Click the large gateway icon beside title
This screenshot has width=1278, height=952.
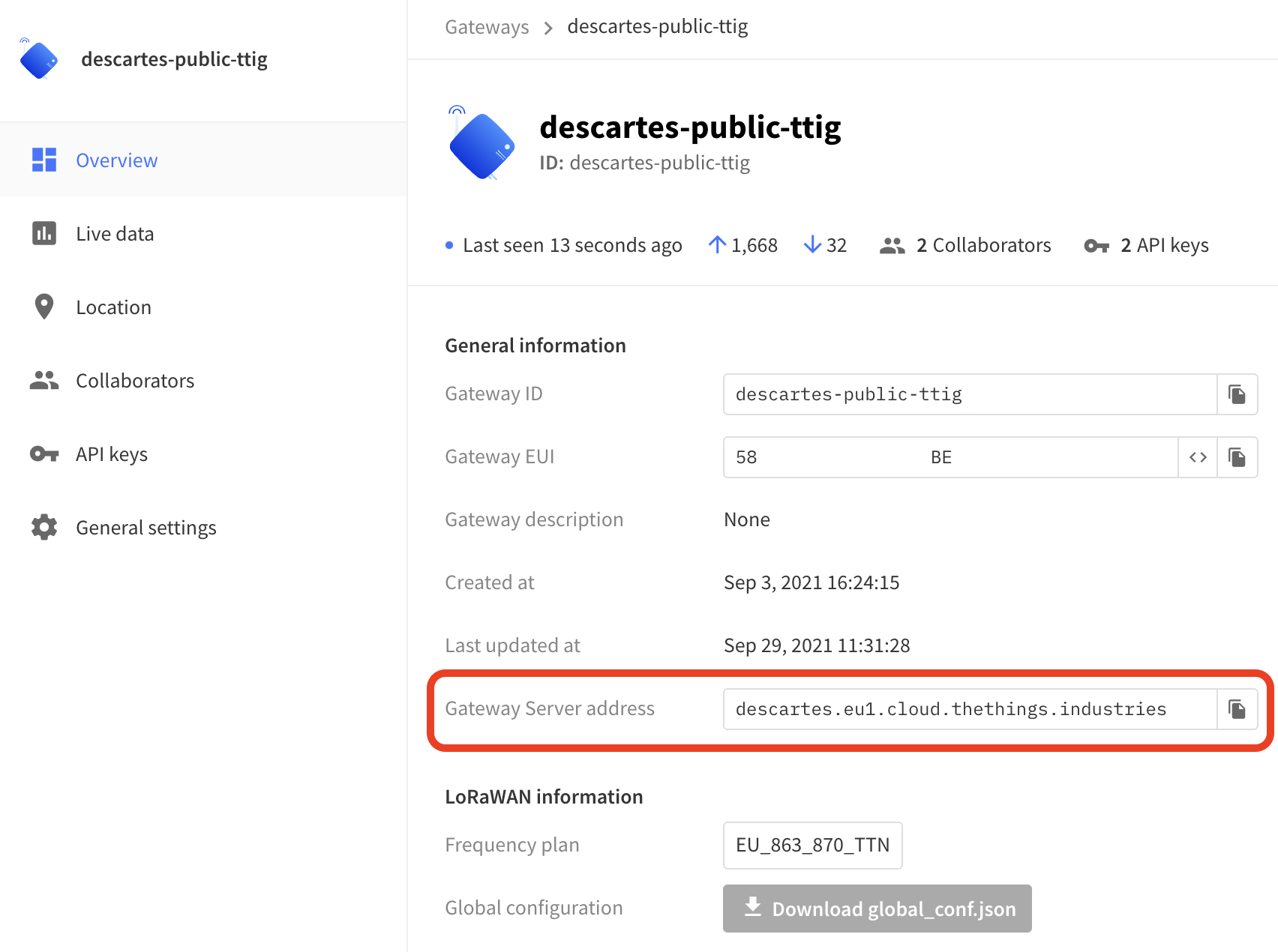[482, 143]
